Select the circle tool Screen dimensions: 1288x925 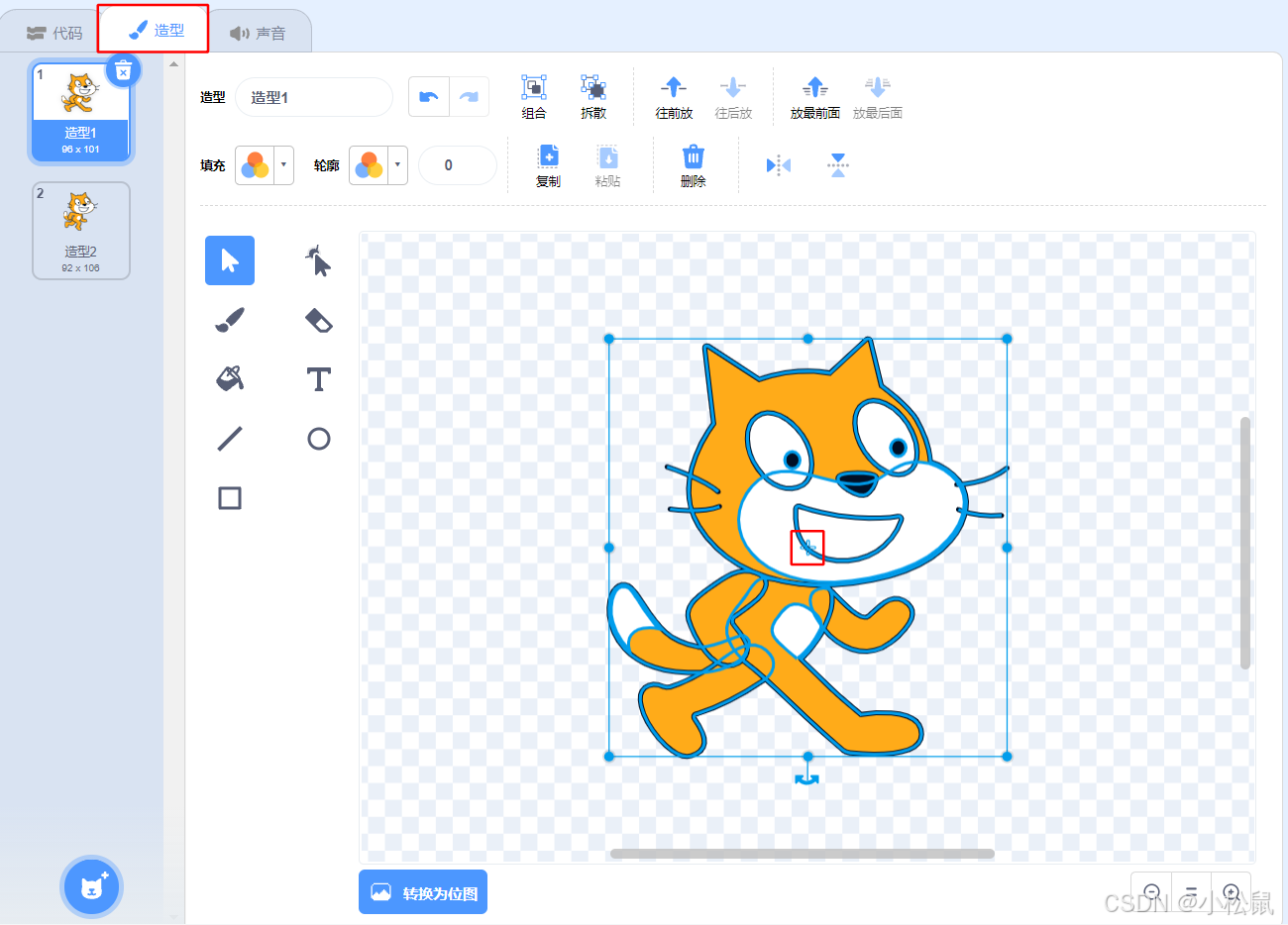tap(318, 439)
